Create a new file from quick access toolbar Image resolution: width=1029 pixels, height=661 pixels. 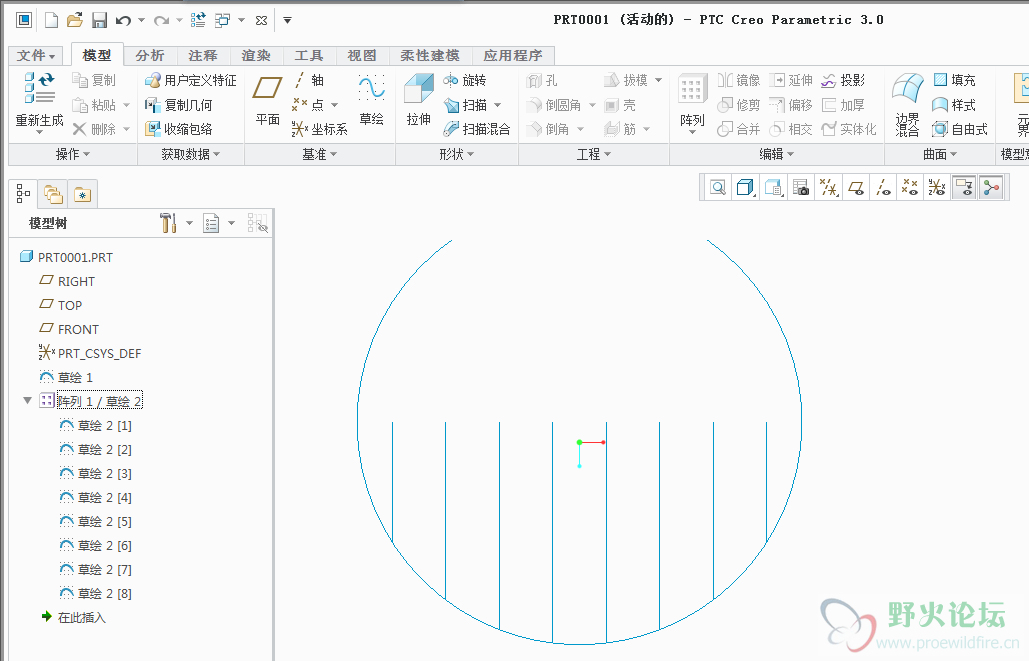coord(51,20)
